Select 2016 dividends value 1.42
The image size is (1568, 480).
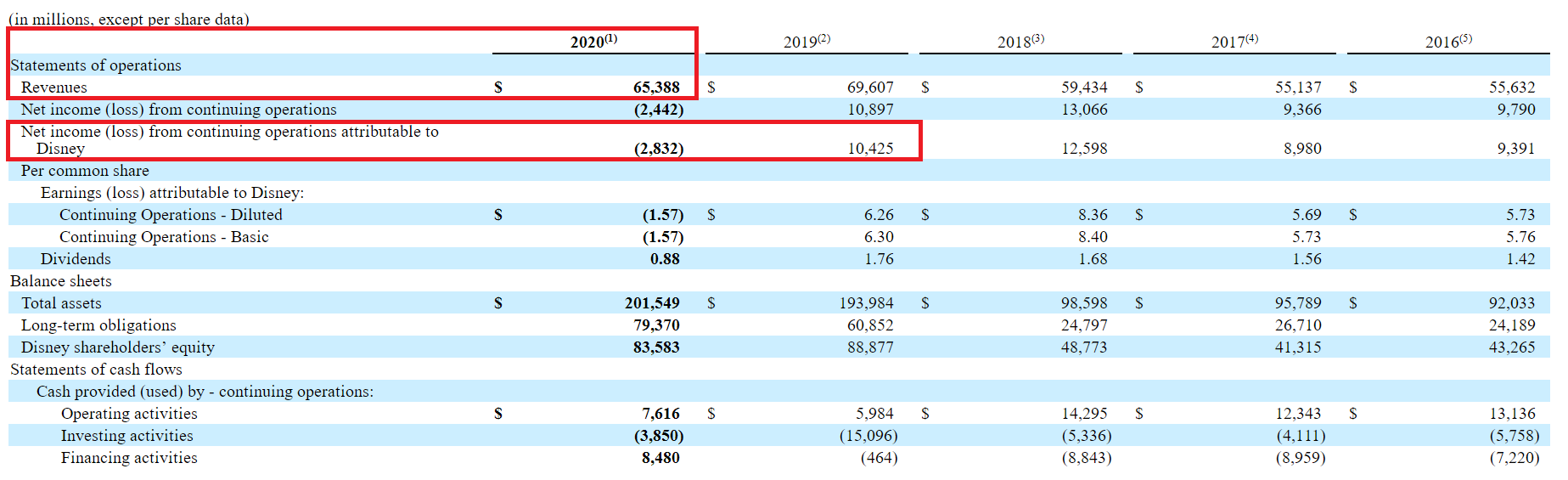tap(1520, 259)
